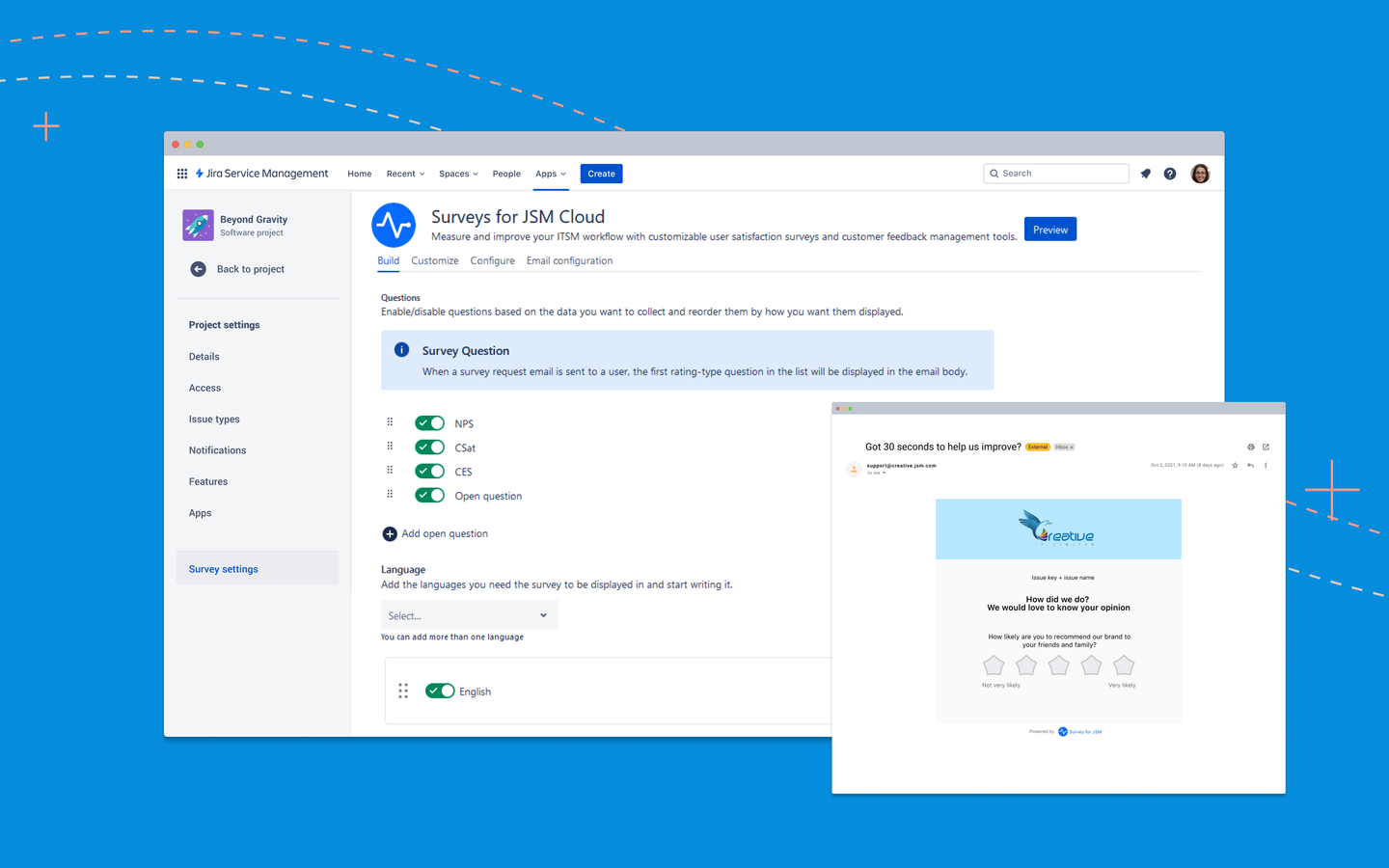Open the user profile avatar

[x=1200, y=174]
